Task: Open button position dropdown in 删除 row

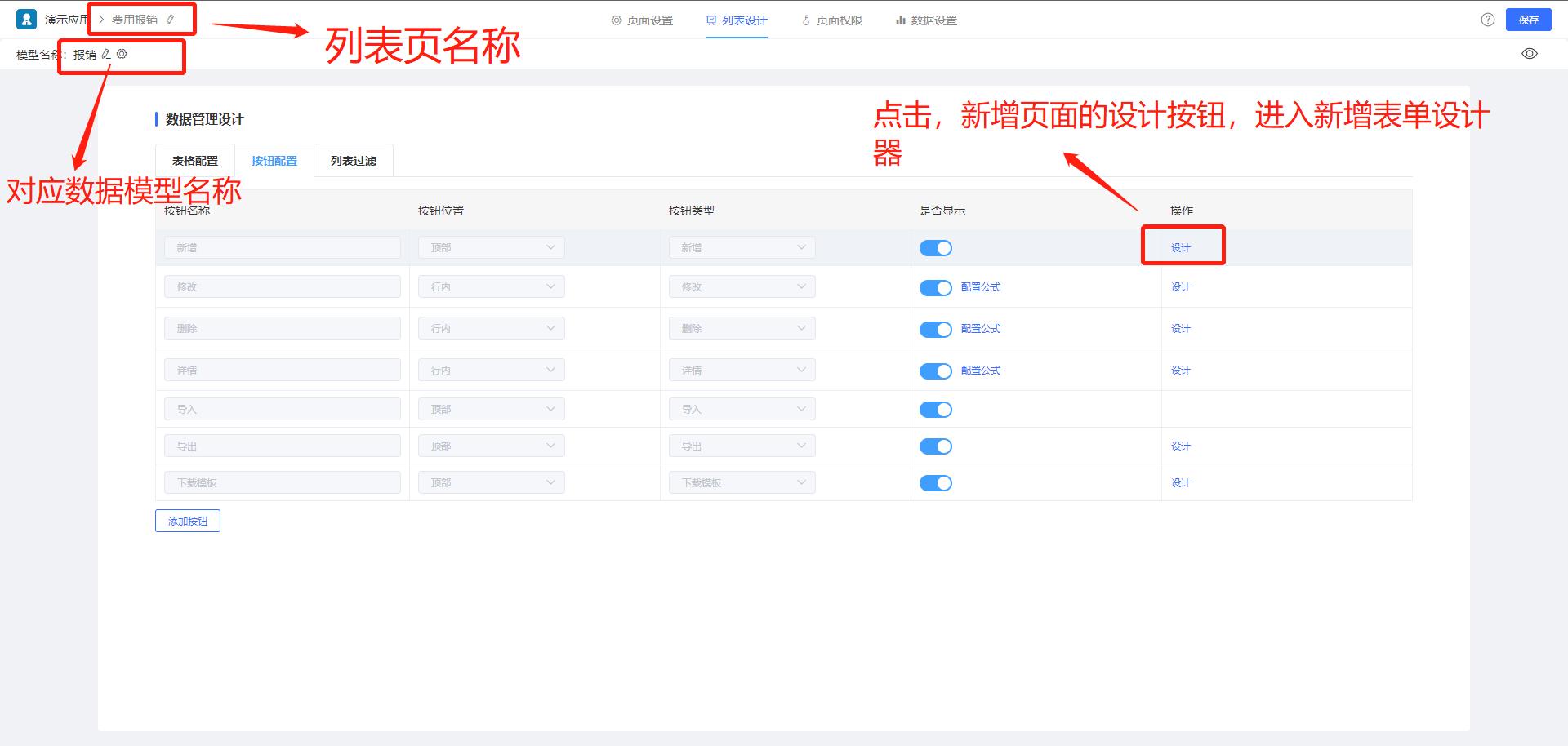Action: point(492,328)
